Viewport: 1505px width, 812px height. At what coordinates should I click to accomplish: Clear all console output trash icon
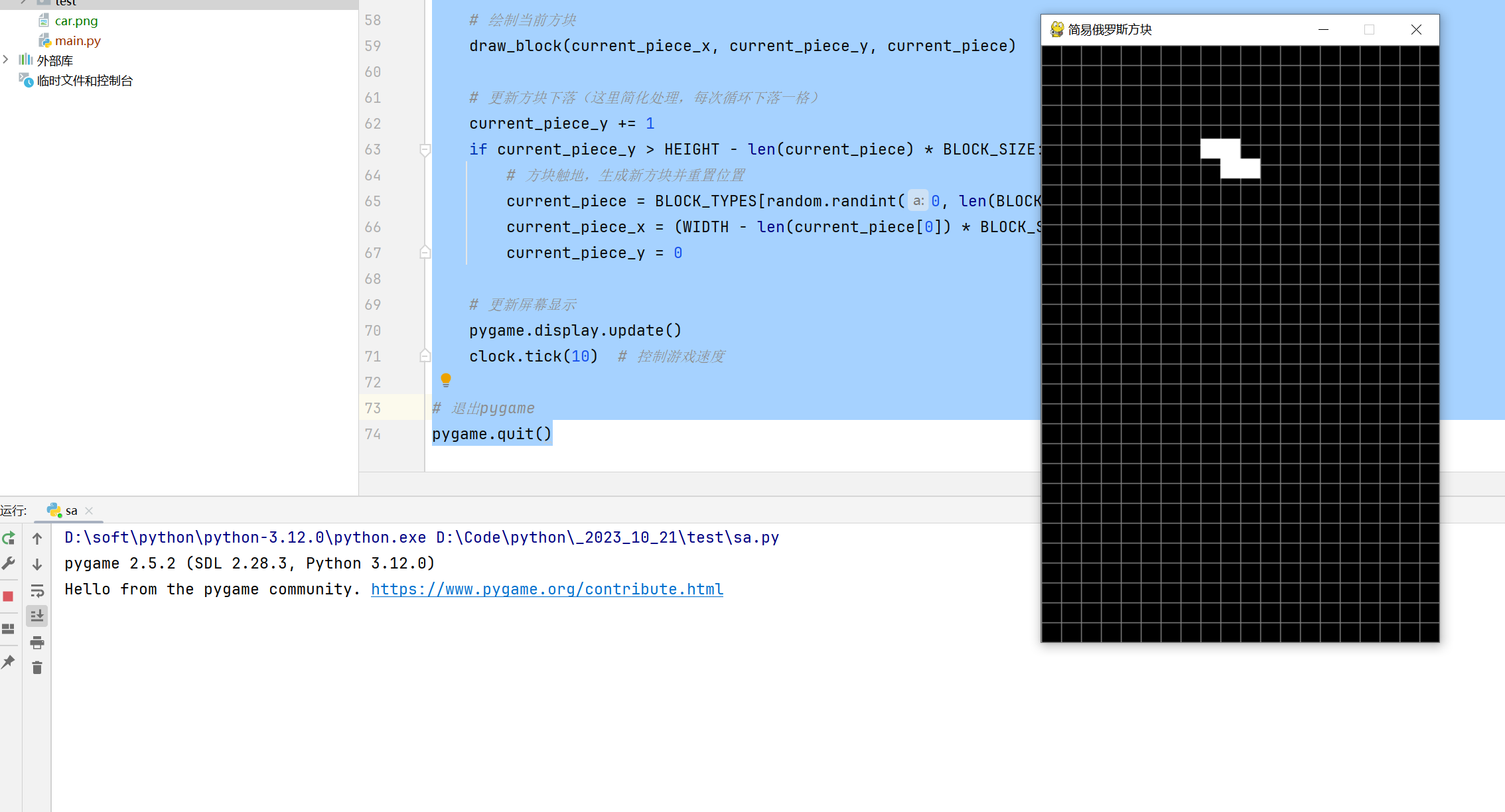[x=37, y=667]
